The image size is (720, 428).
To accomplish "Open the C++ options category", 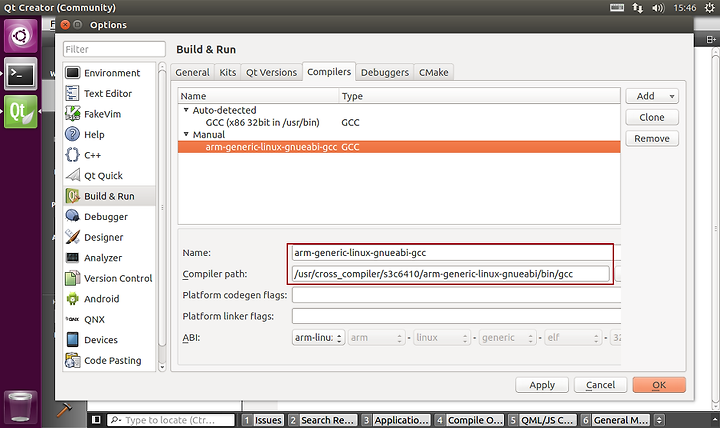I will coord(109,155).
